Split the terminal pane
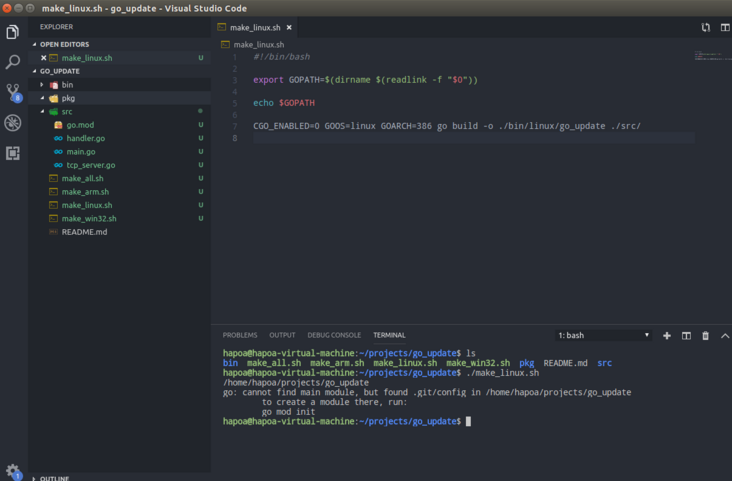732x481 pixels. (x=686, y=335)
